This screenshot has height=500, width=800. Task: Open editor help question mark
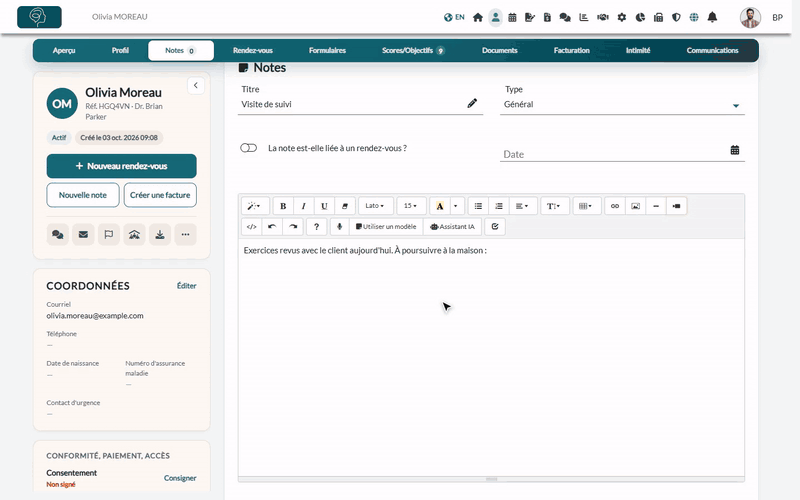pyautogui.click(x=316, y=227)
